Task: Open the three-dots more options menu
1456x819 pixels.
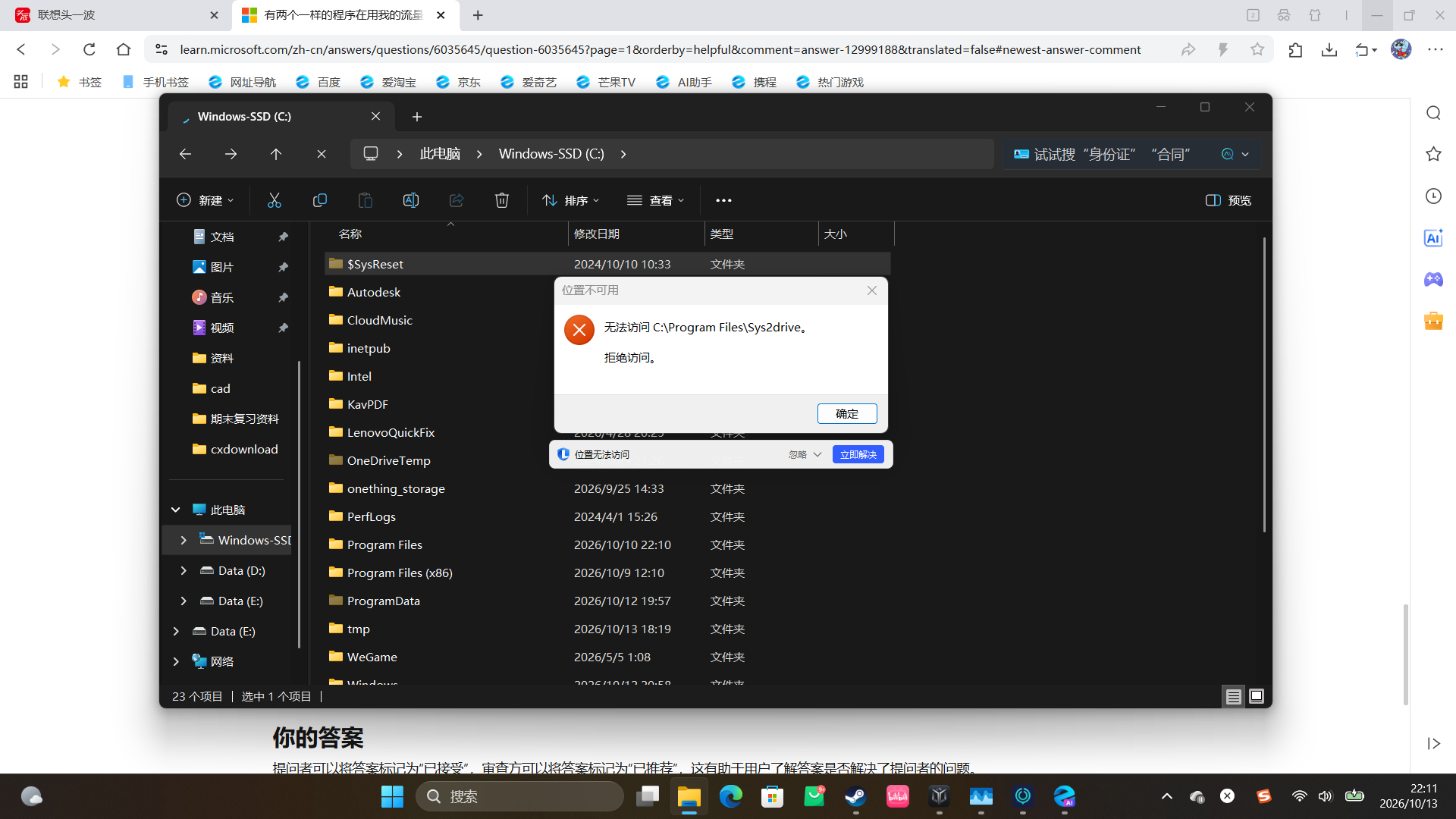Action: (723, 200)
